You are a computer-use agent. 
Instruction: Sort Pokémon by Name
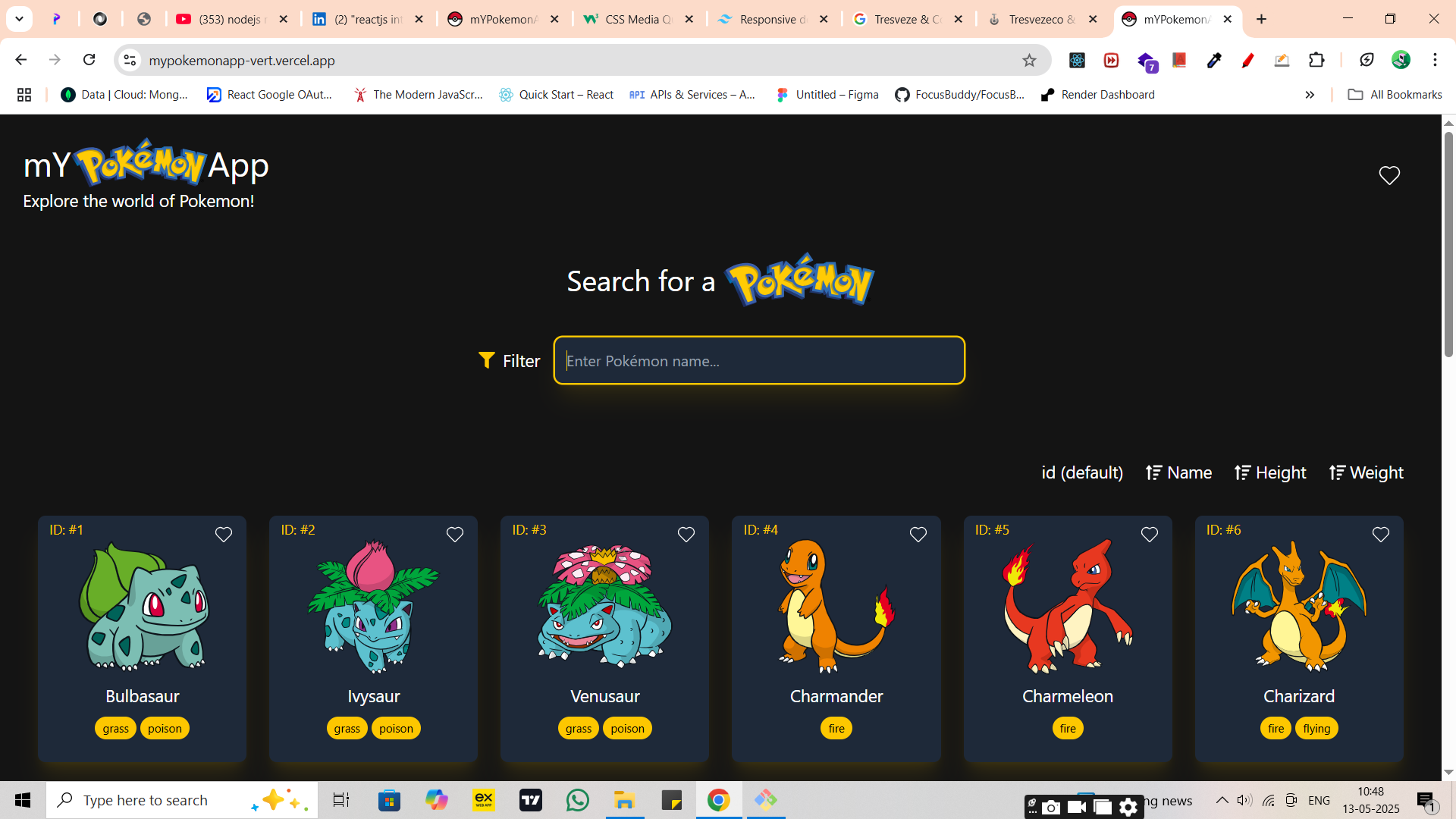1178,472
